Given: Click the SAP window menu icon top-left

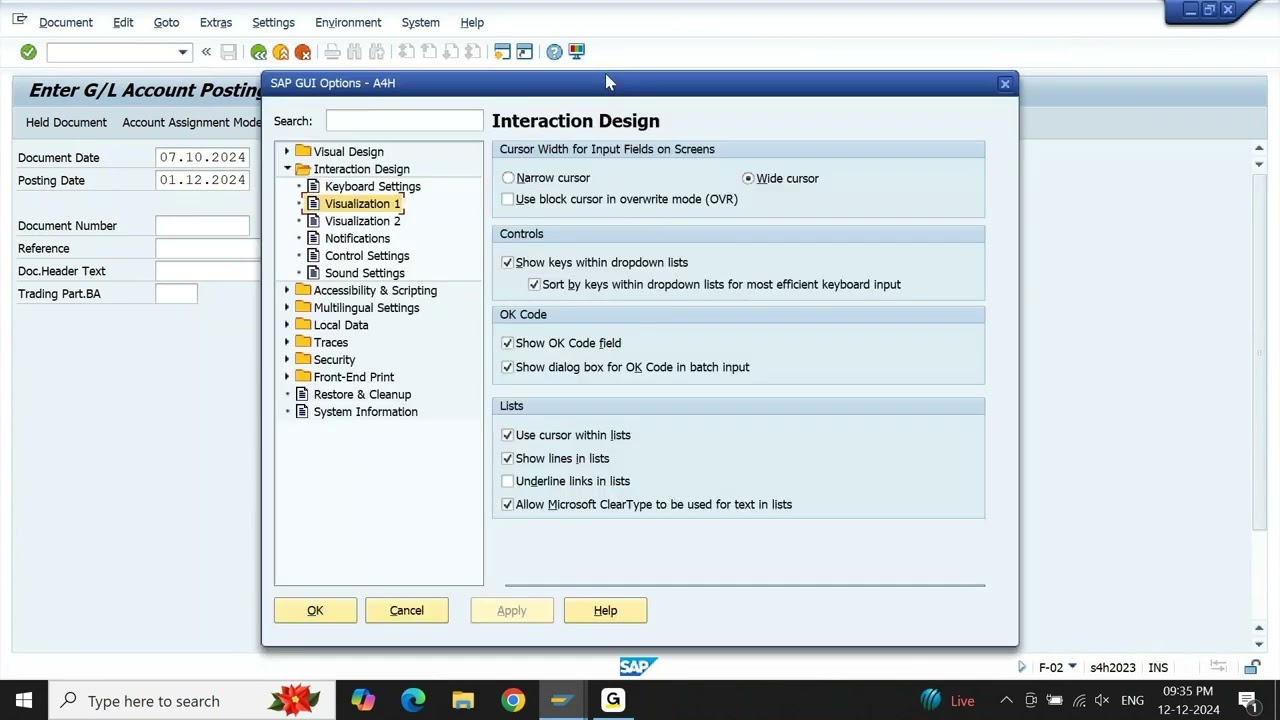Looking at the screenshot, I should pyautogui.click(x=19, y=19).
